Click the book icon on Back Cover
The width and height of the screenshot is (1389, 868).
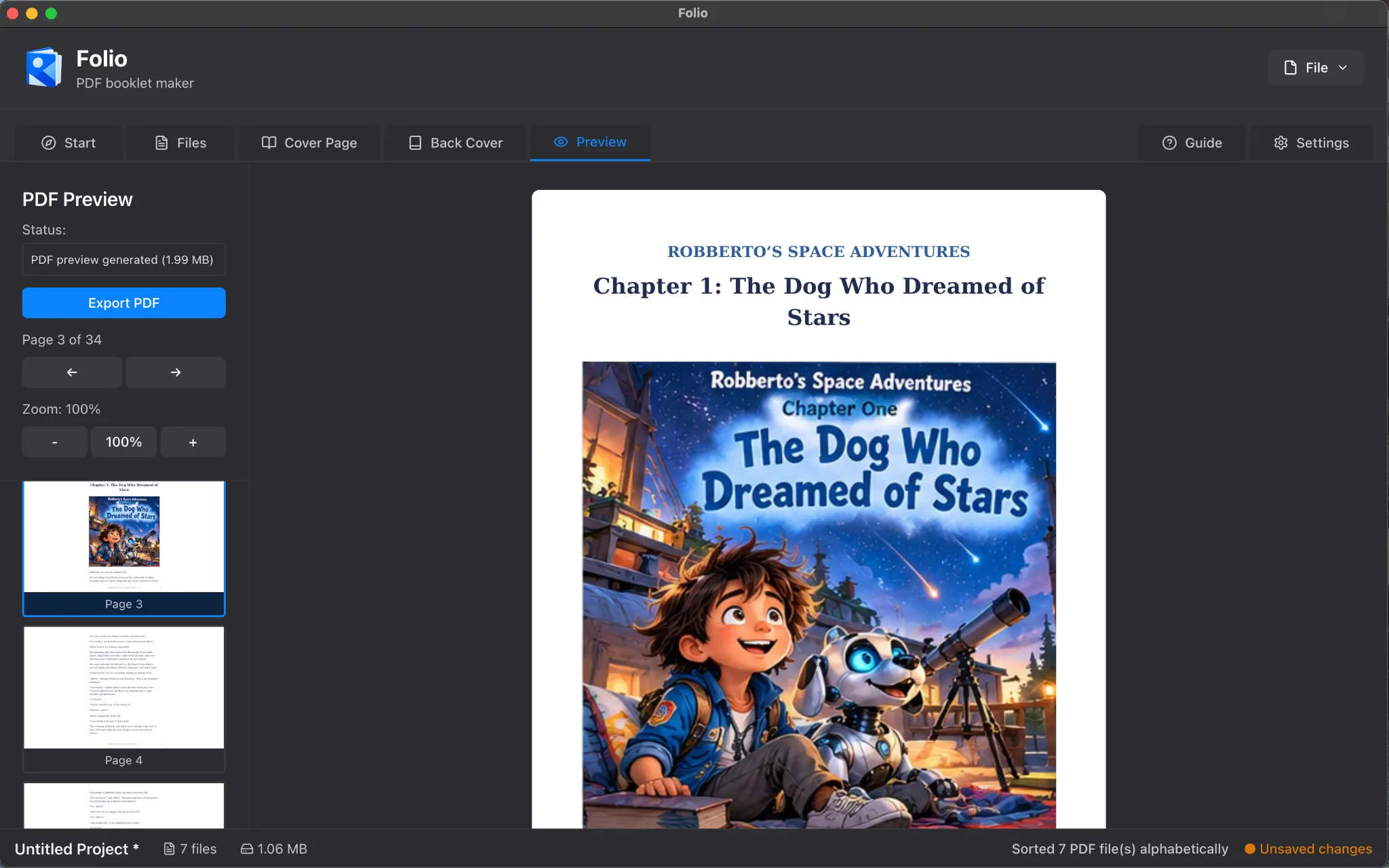pos(415,143)
